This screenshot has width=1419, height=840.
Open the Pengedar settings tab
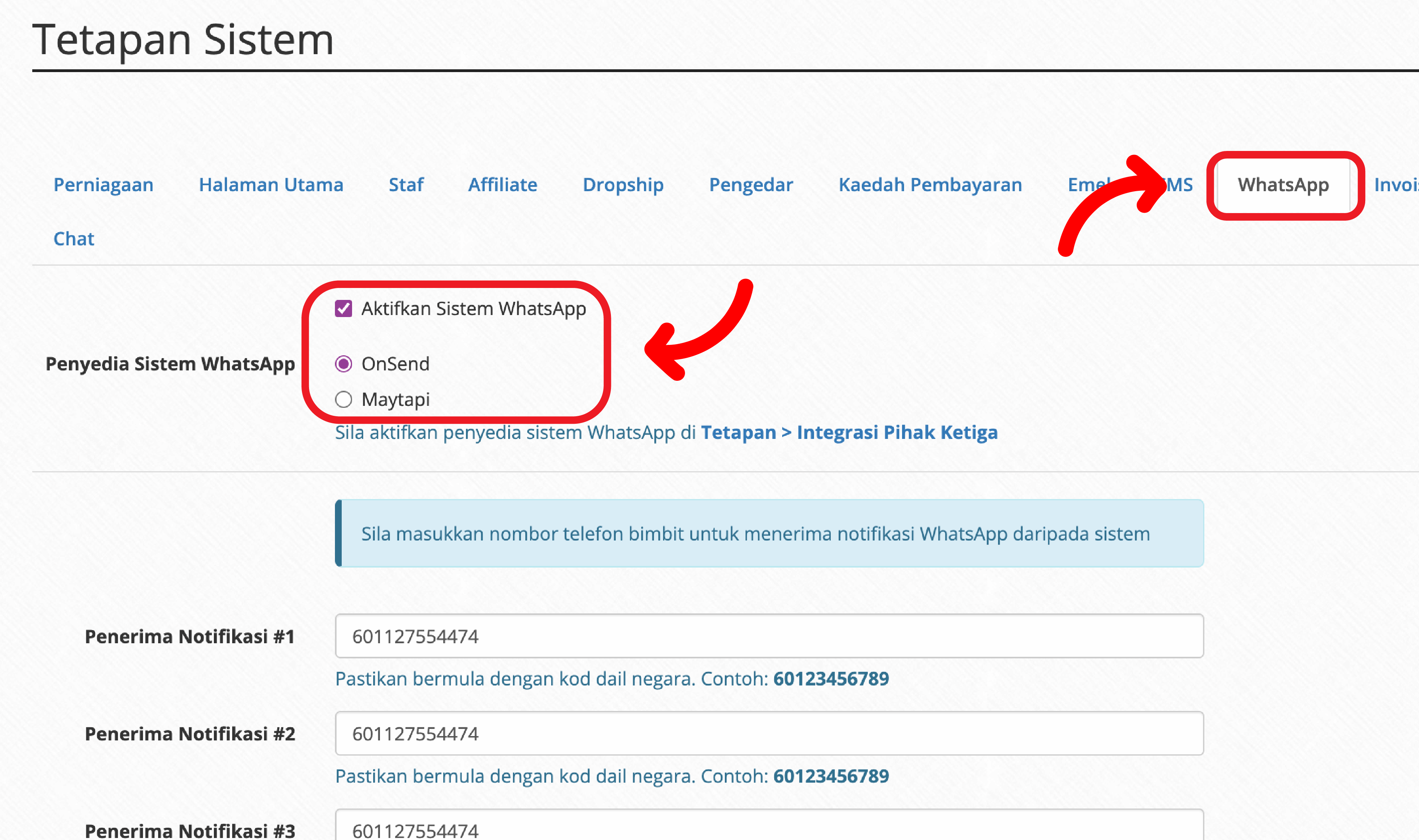tap(751, 184)
